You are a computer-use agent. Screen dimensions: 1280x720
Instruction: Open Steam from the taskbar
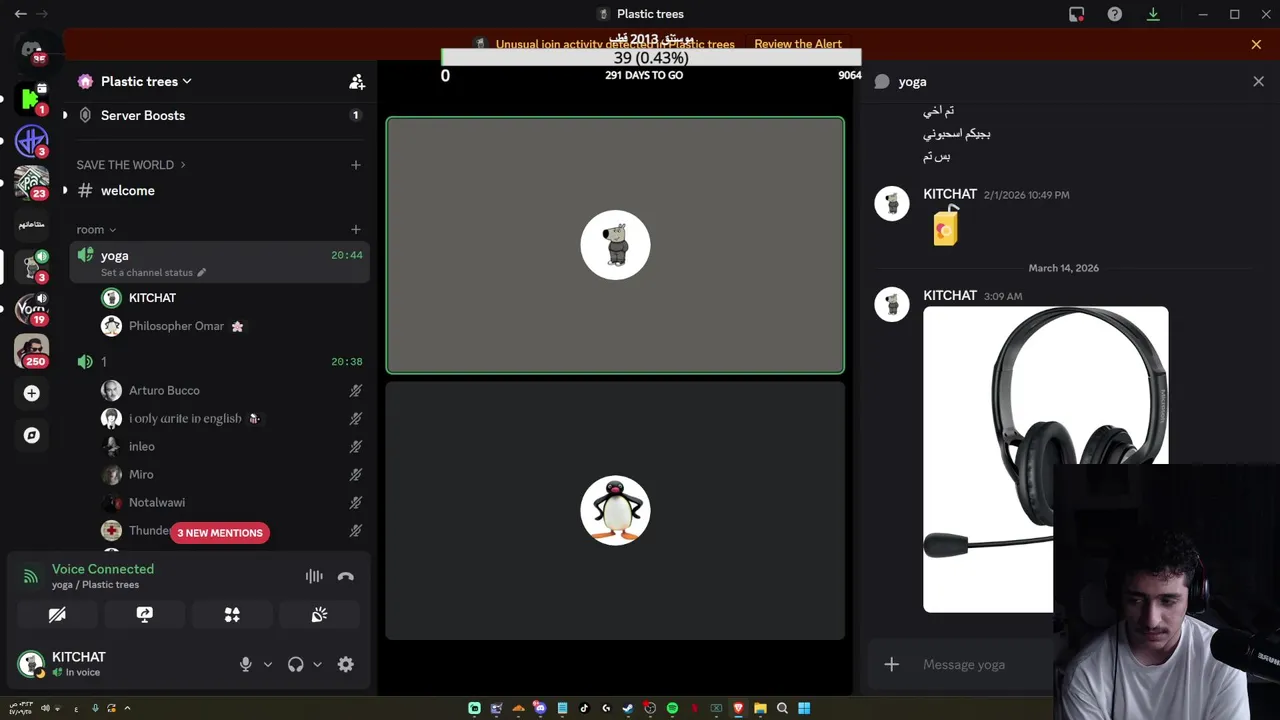coord(628,708)
